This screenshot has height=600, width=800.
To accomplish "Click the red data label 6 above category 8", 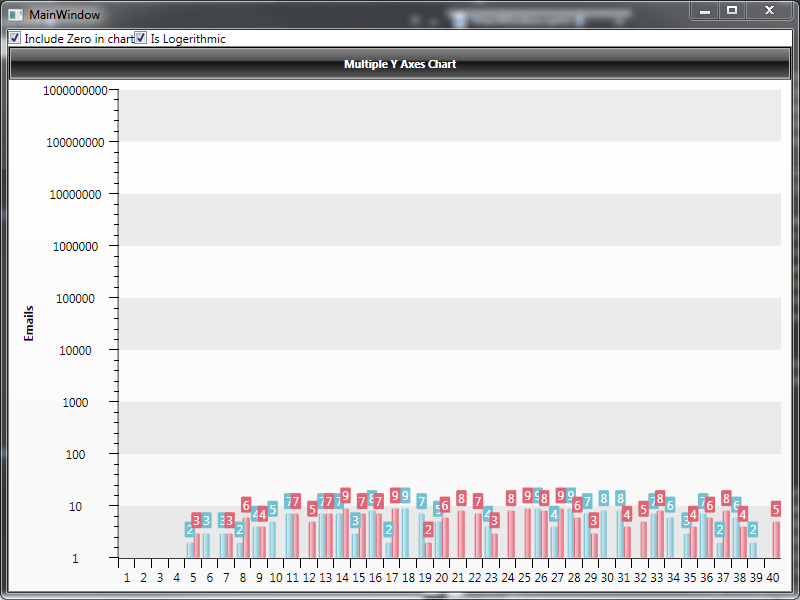I will (246, 505).
